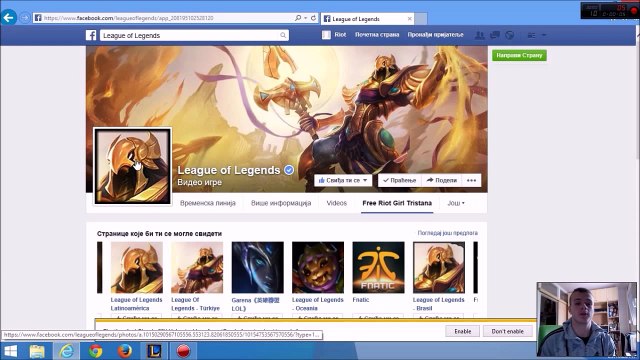Open the account settings dropdown arrow
The height and width of the screenshot is (360, 640).
544,35
